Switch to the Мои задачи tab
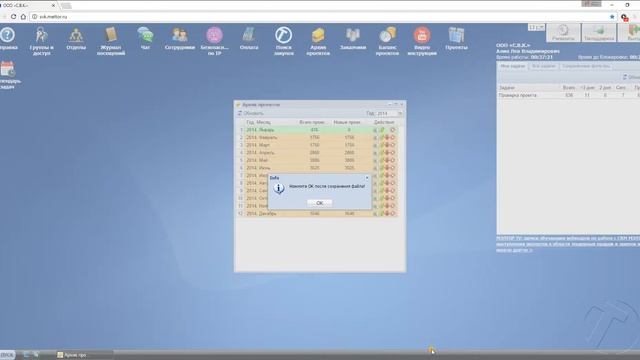Screen dimensions: 640x360 (513, 66)
